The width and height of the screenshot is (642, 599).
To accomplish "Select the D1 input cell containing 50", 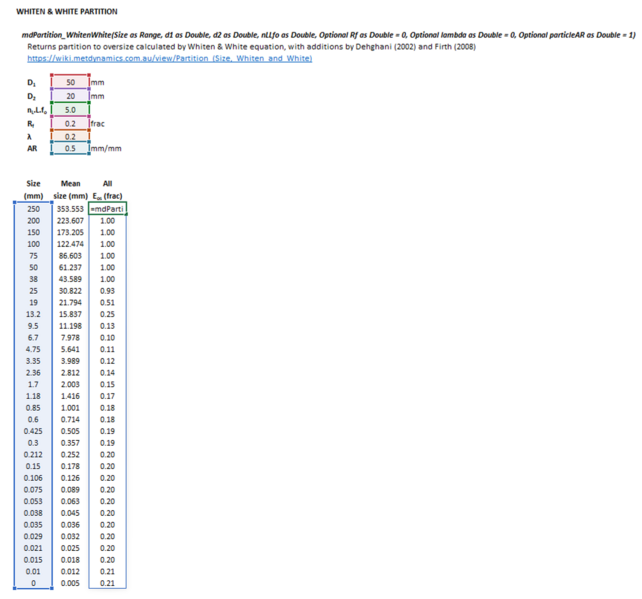I will pyautogui.click(x=70, y=82).
